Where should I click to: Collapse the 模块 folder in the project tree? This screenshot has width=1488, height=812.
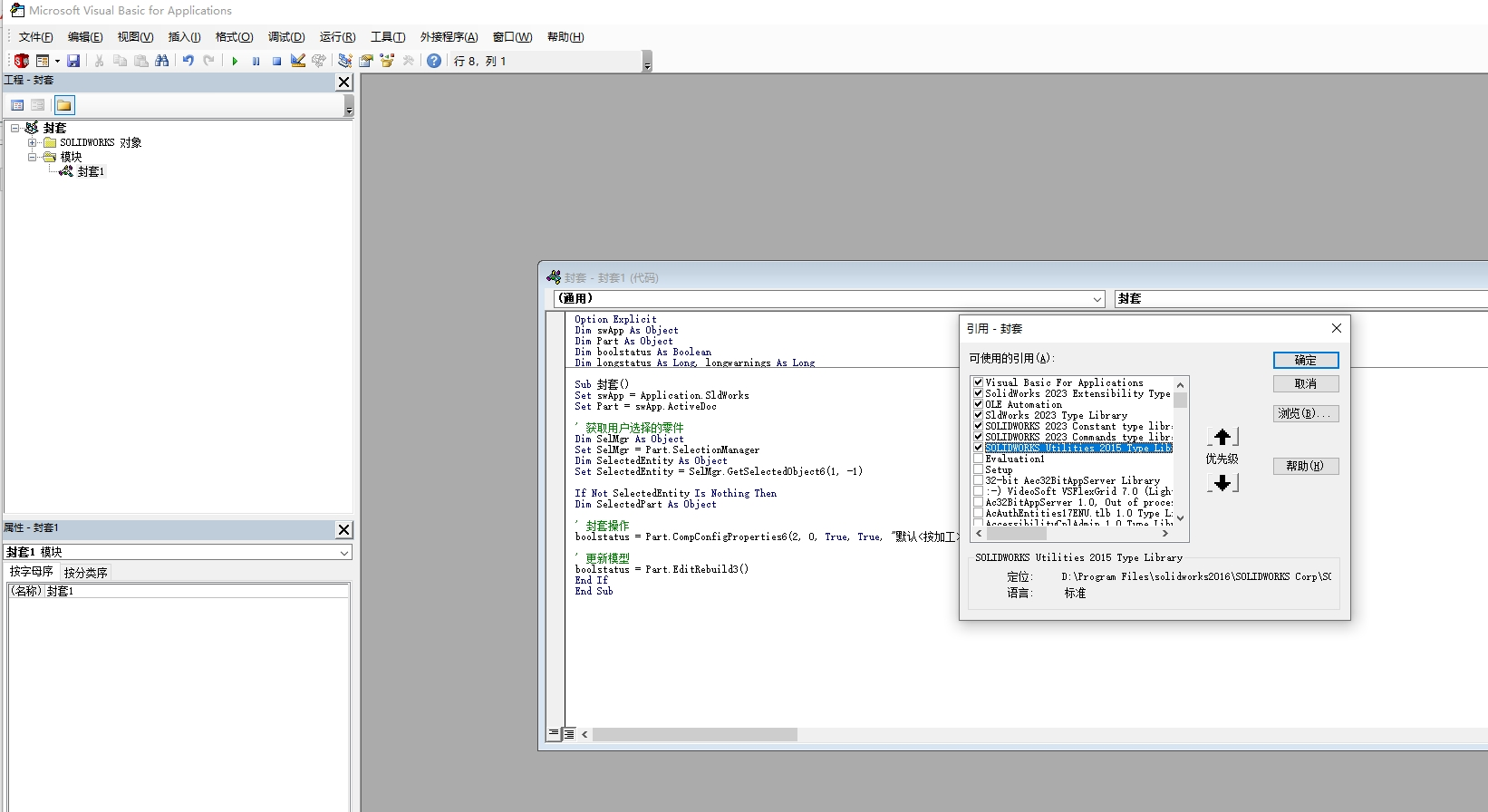pyautogui.click(x=32, y=157)
